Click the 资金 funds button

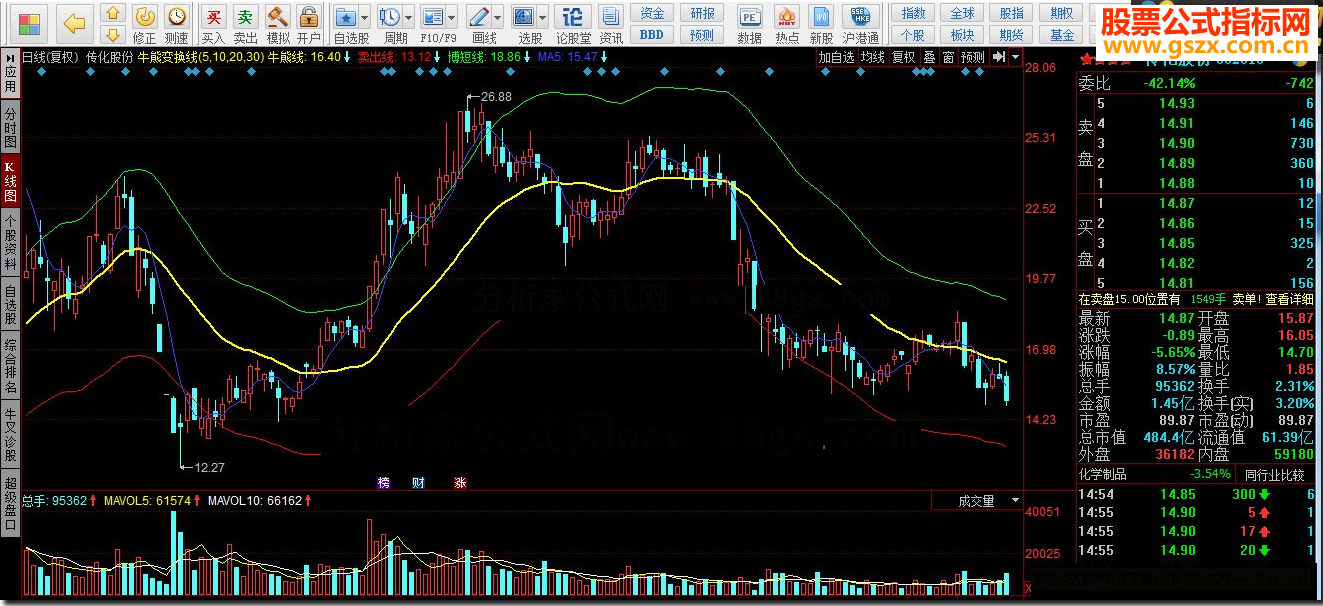click(x=652, y=13)
